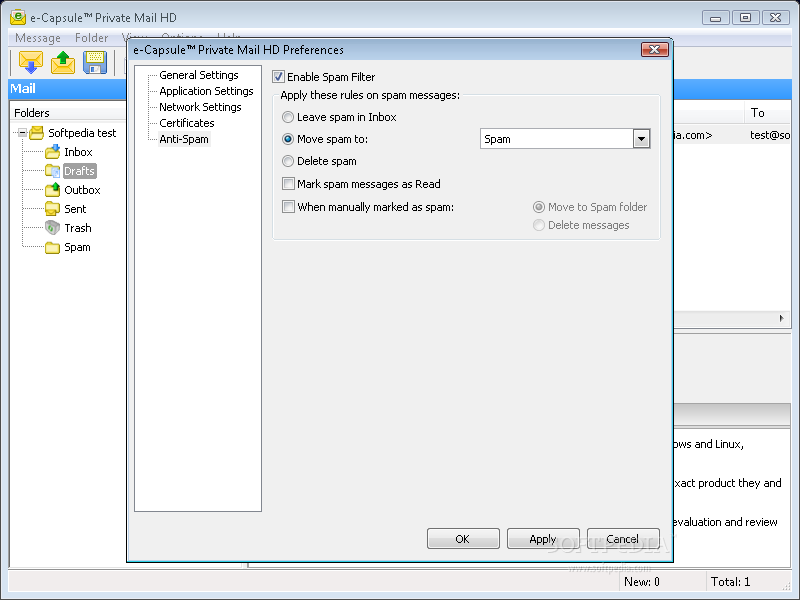Open the Message menu

[x=38, y=38]
